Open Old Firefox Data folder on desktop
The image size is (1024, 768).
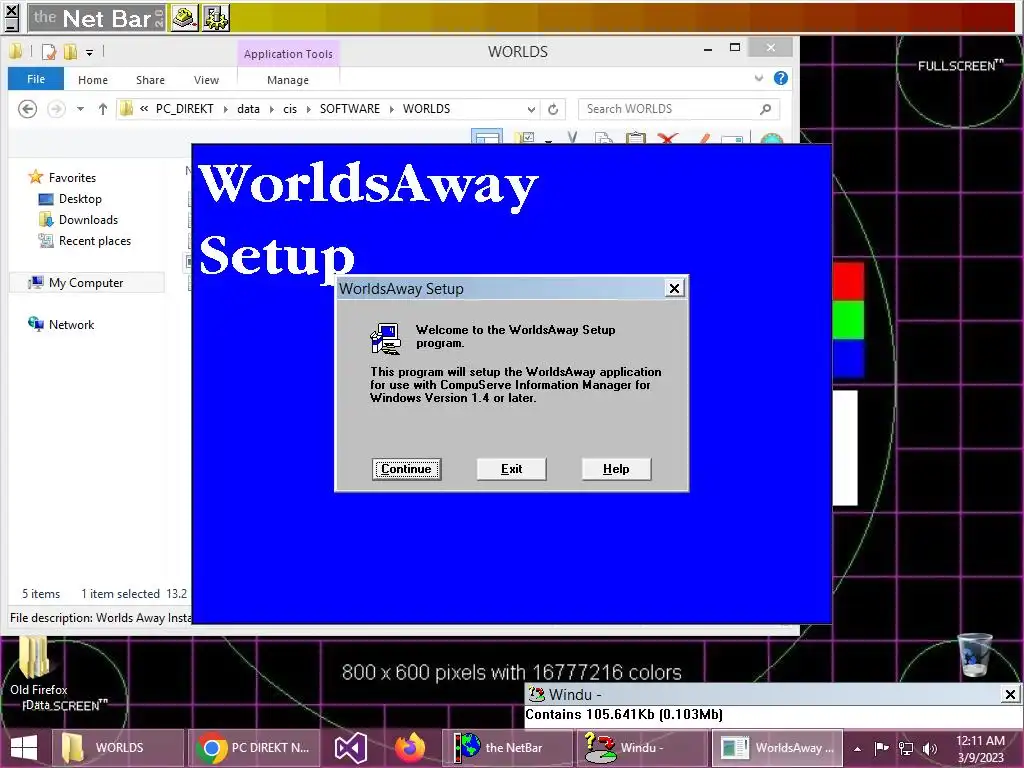point(38,673)
